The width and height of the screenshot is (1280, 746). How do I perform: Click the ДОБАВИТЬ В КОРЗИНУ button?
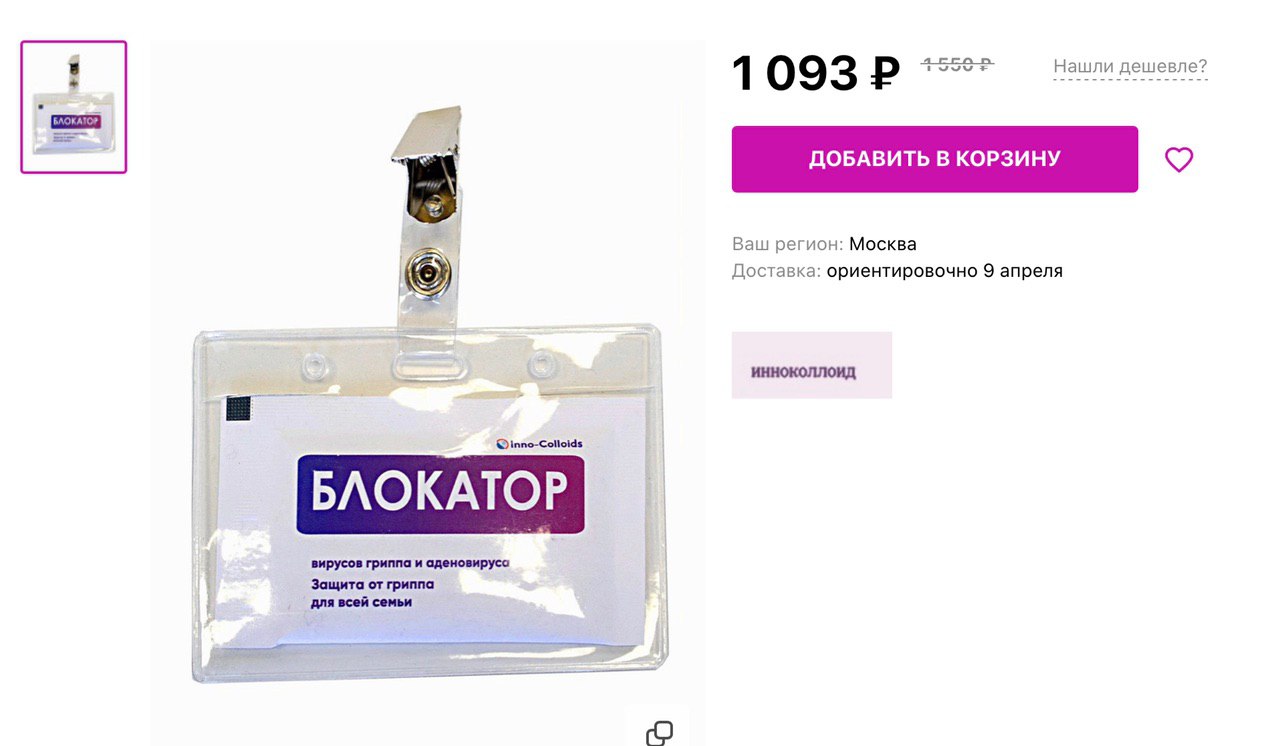(x=934, y=159)
